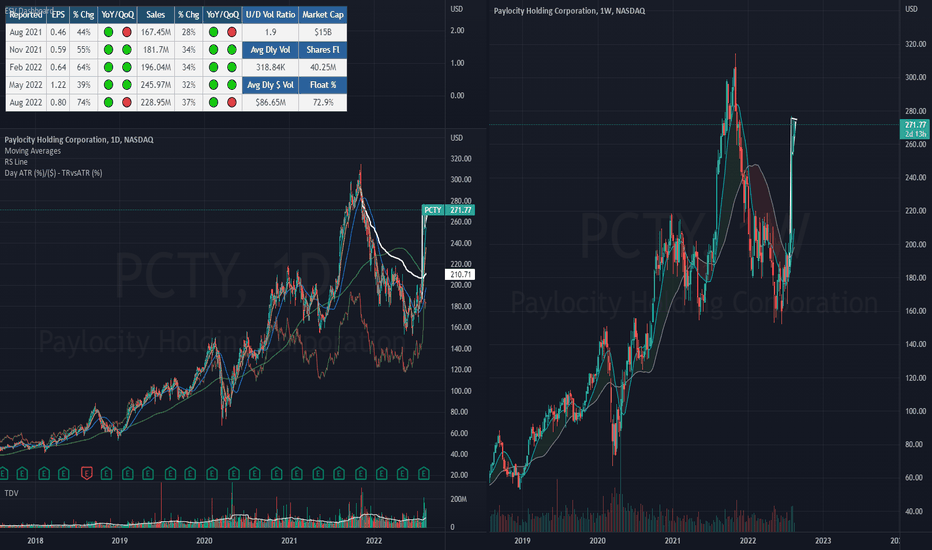Select the Aug 2022 report date cell

point(26,102)
